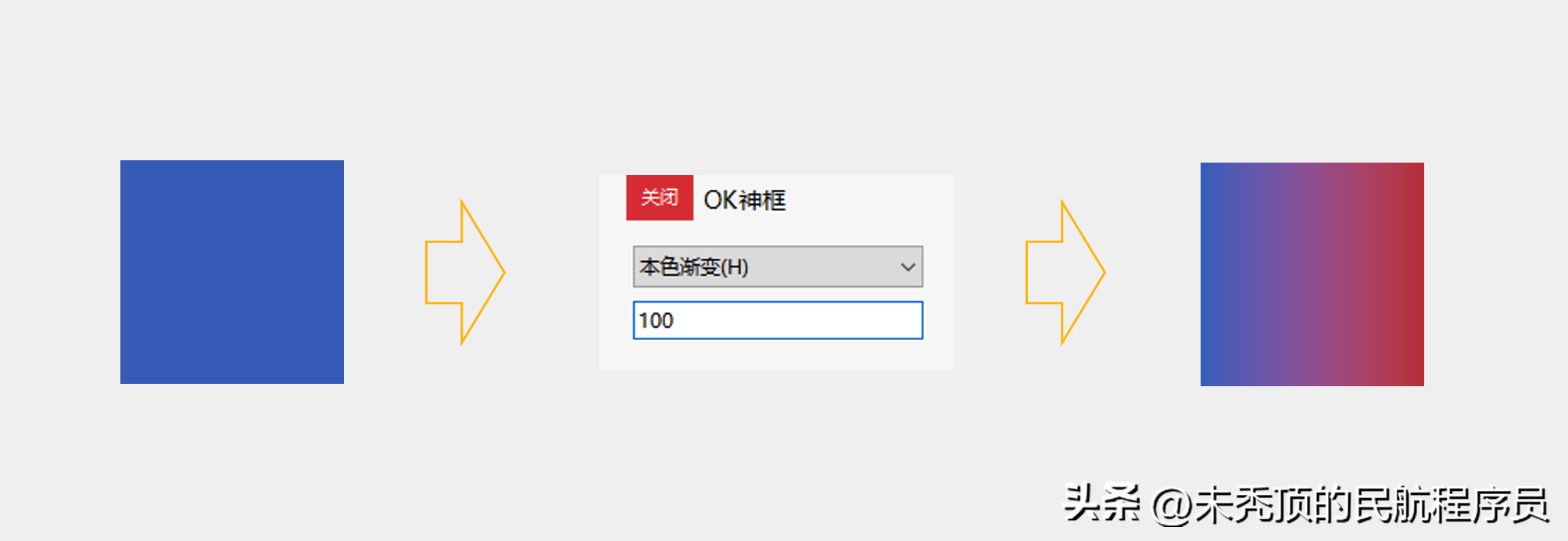Click the 本色渐变(H) text in combo box

694,267
